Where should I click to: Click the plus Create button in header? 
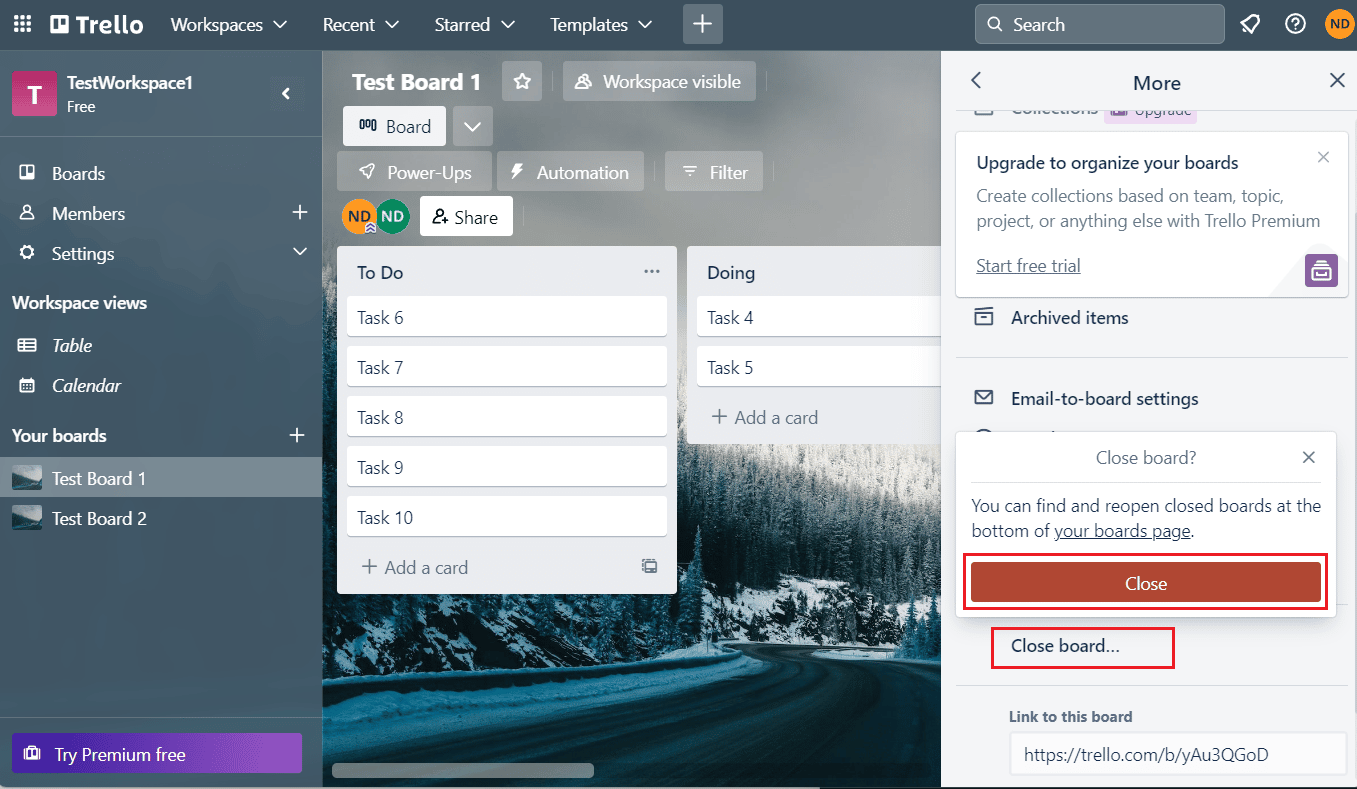[x=703, y=24]
